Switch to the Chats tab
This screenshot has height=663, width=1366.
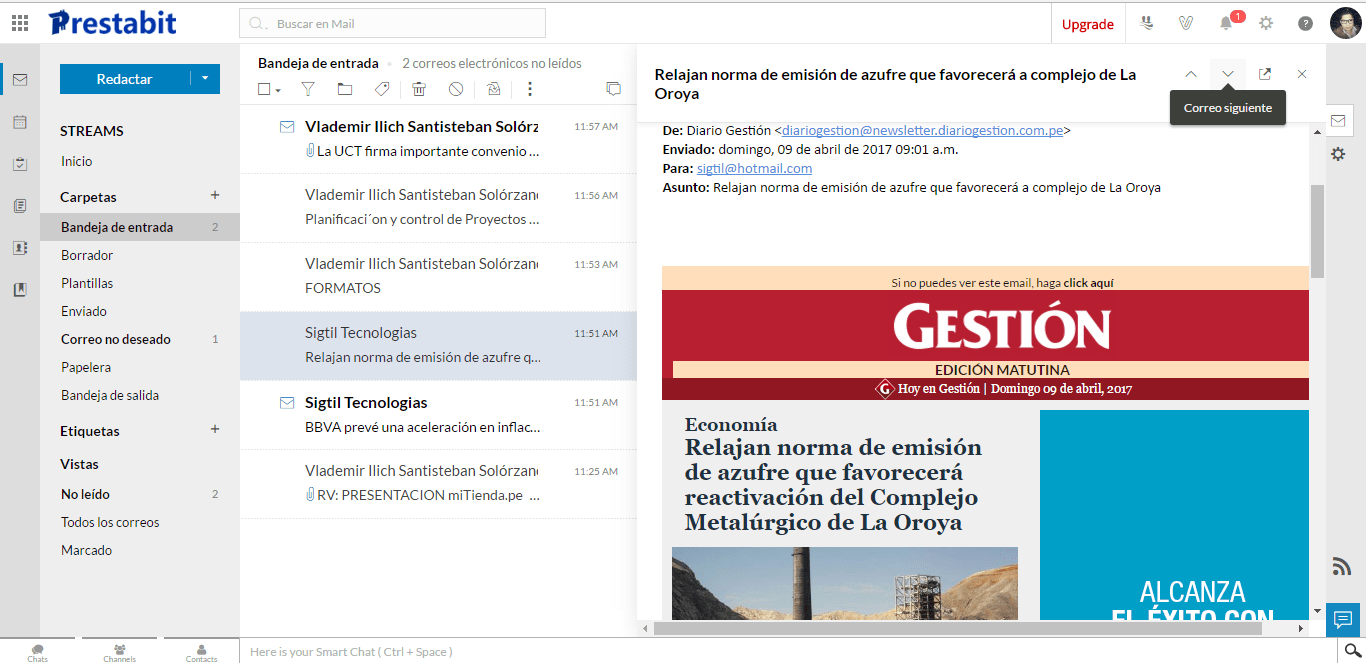(x=37, y=653)
